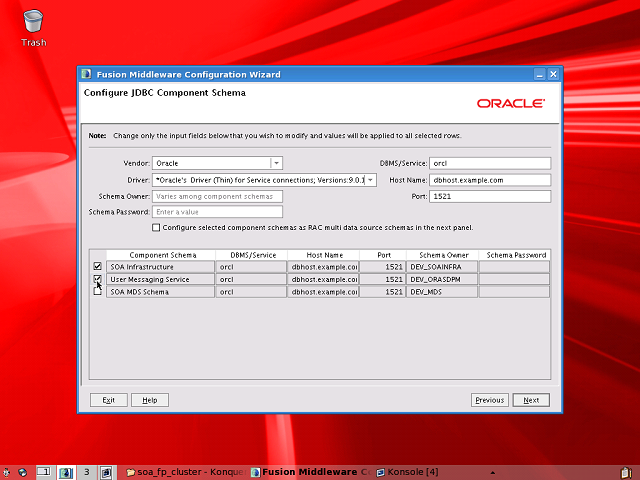Viewport: 640px width, 480px height.
Task: Open the KDE application launcher menu icon
Action: 6,472
